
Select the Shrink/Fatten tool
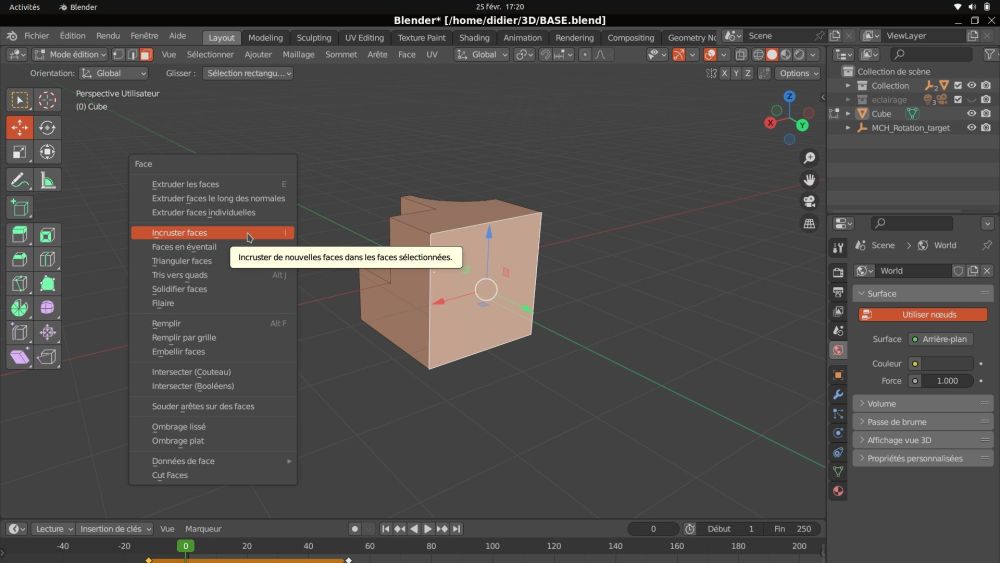tap(47, 332)
